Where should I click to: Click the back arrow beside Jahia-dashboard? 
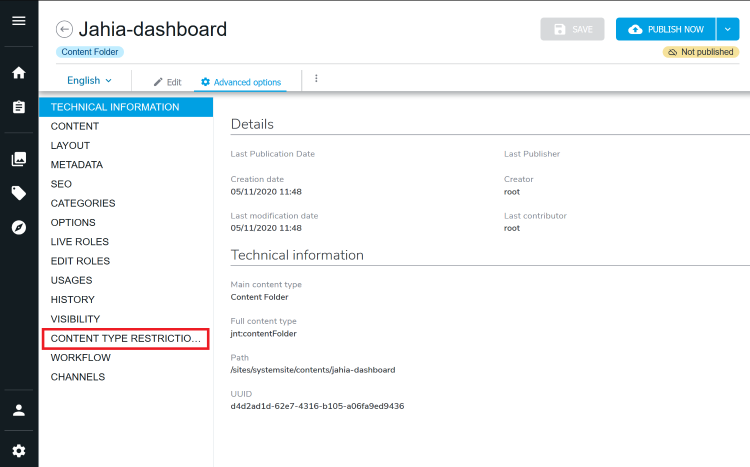click(x=64, y=29)
